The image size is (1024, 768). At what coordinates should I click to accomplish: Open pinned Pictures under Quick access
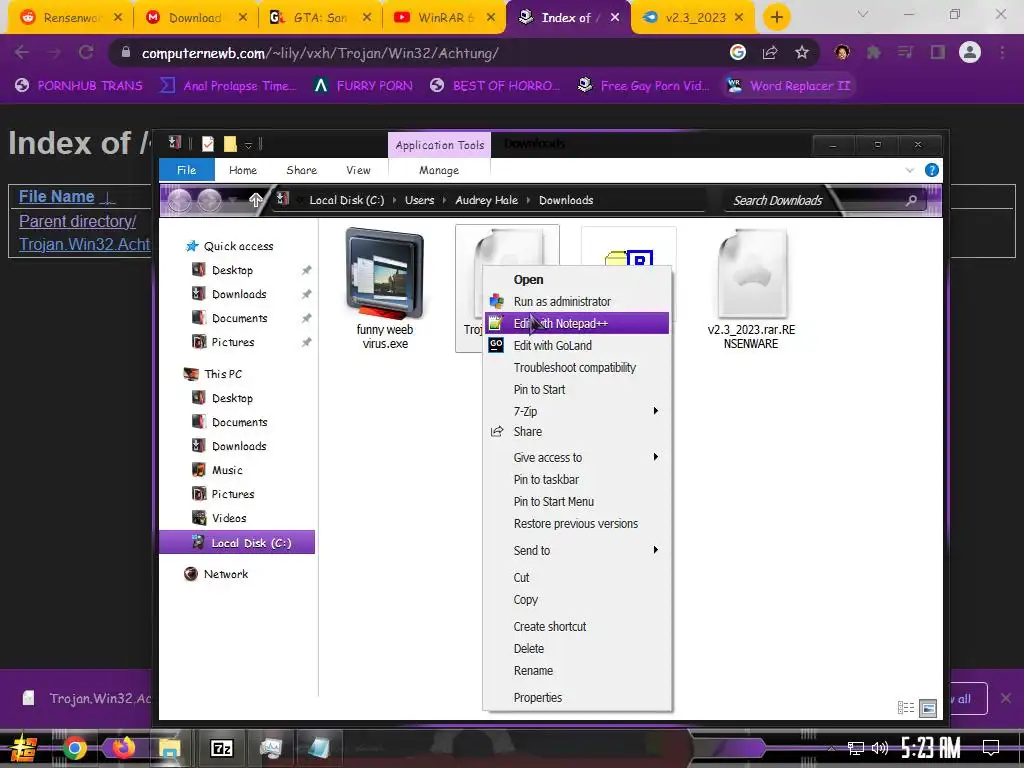point(232,342)
